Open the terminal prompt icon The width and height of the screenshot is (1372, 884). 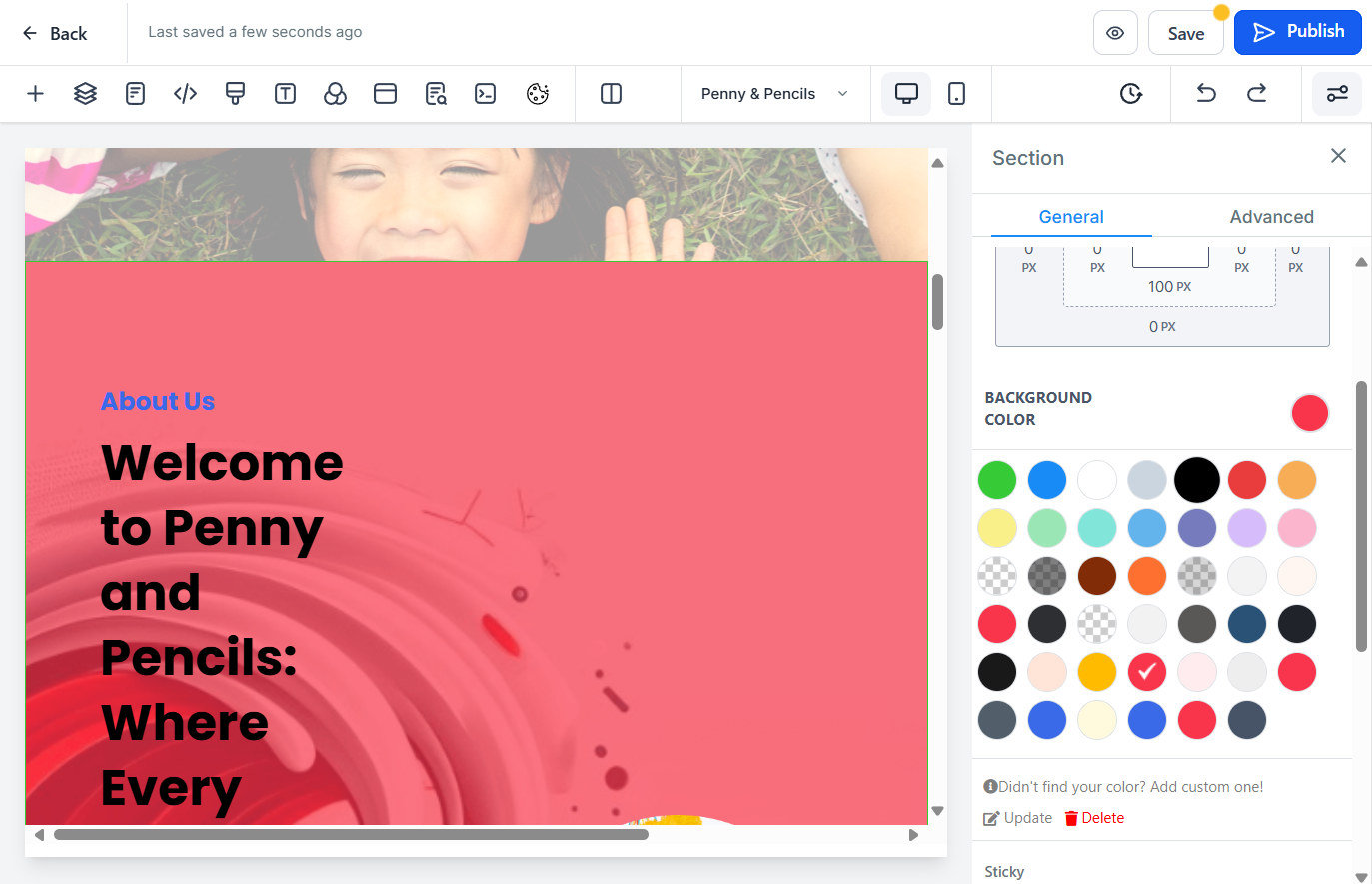tap(486, 94)
